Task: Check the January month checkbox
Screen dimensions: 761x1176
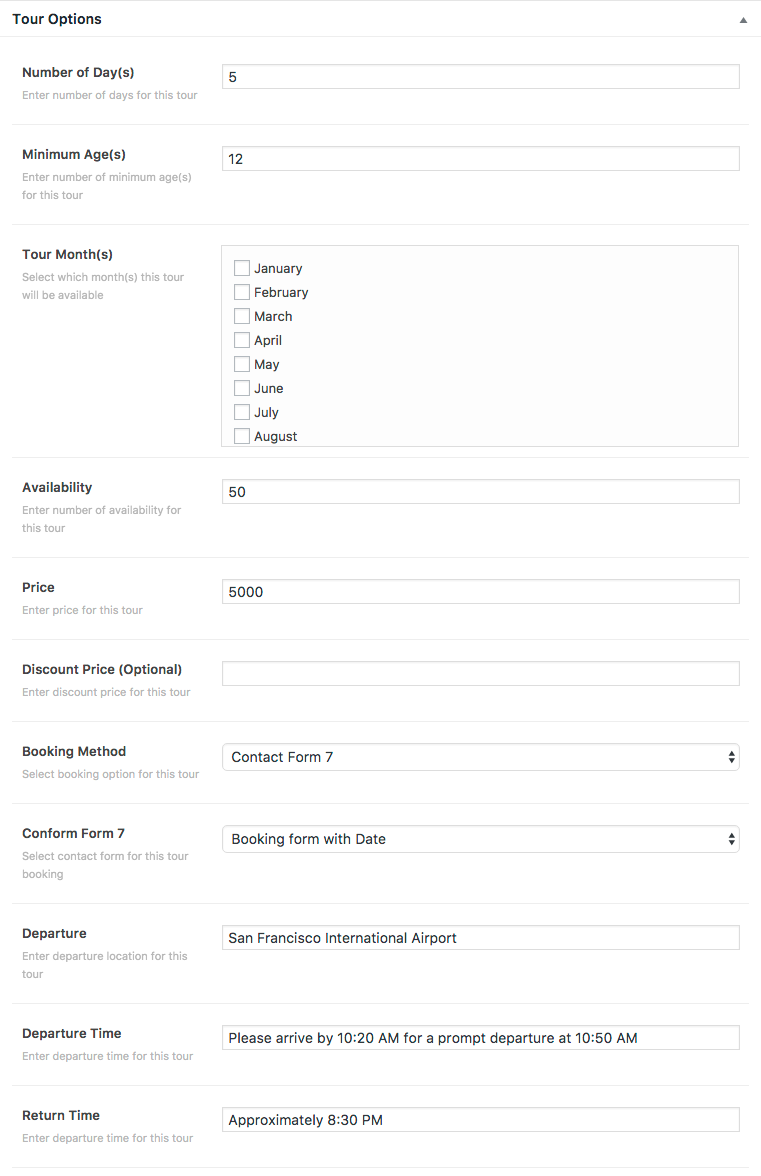Action: (x=241, y=268)
